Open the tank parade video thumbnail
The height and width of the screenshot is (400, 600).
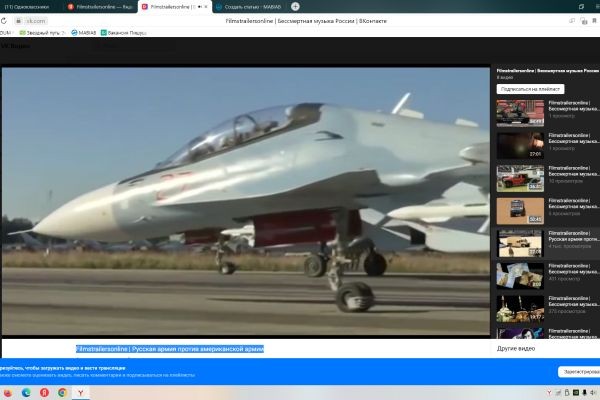(x=520, y=113)
